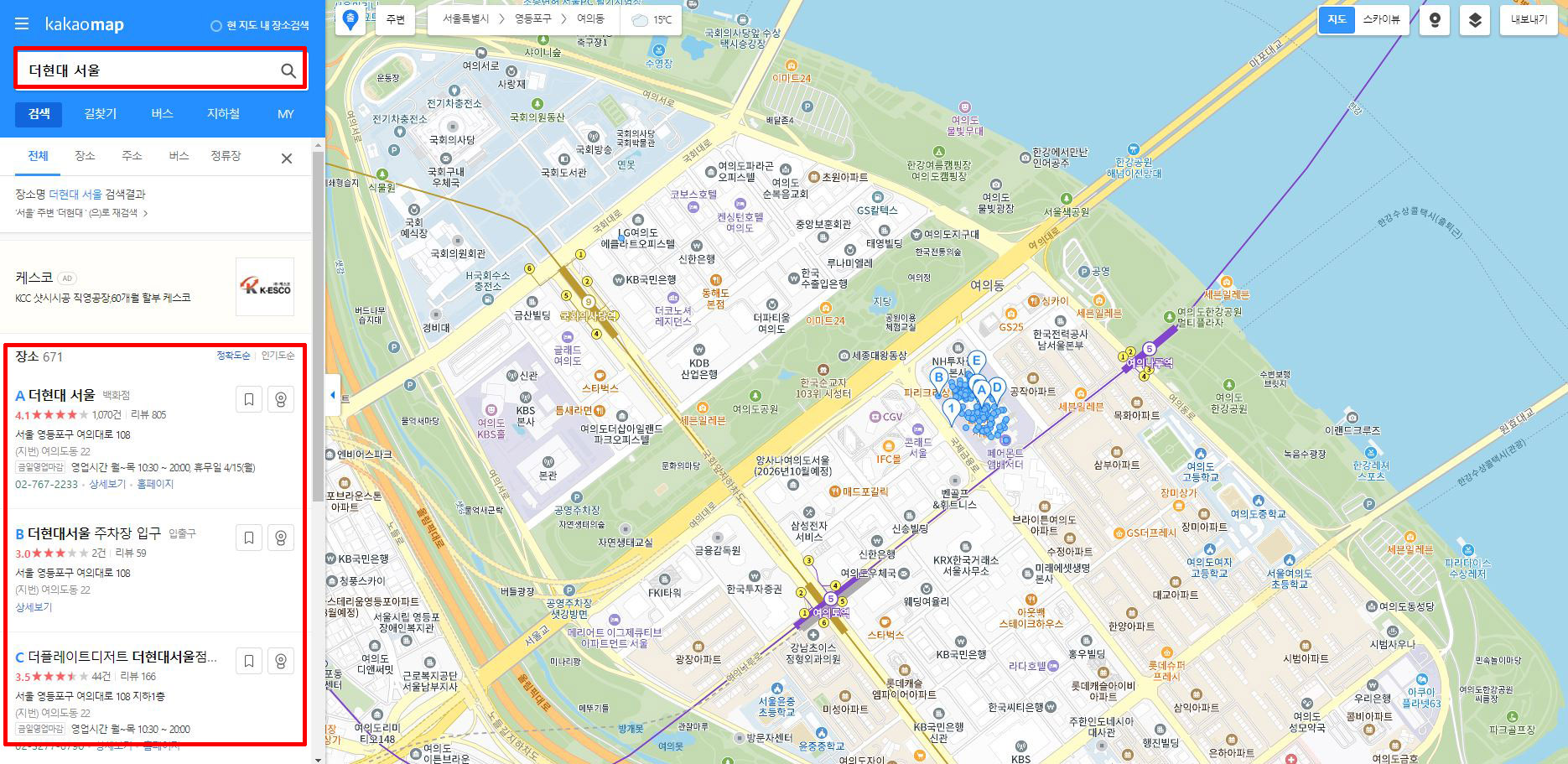This screenshot has width=1568, height=764.
Task: Click map marker E
Action: [976, 363]
